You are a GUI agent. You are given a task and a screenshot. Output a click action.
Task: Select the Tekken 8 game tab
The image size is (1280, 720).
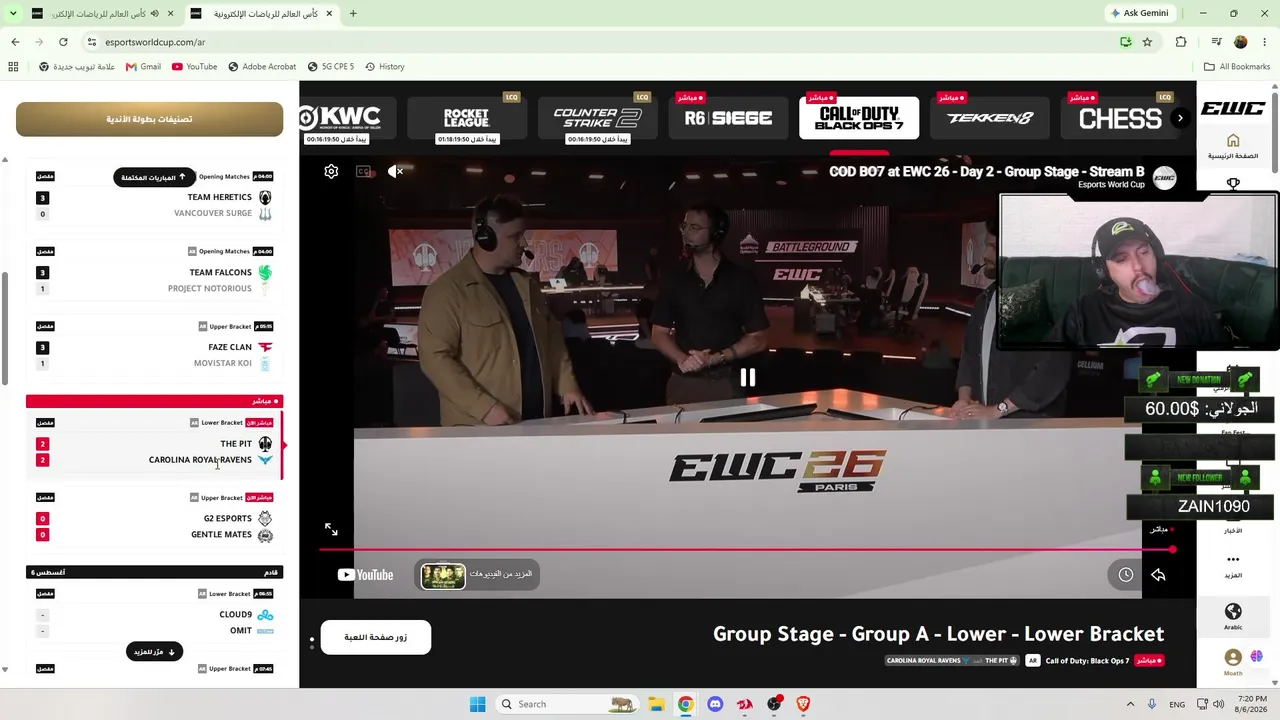[x=990, y=118]
